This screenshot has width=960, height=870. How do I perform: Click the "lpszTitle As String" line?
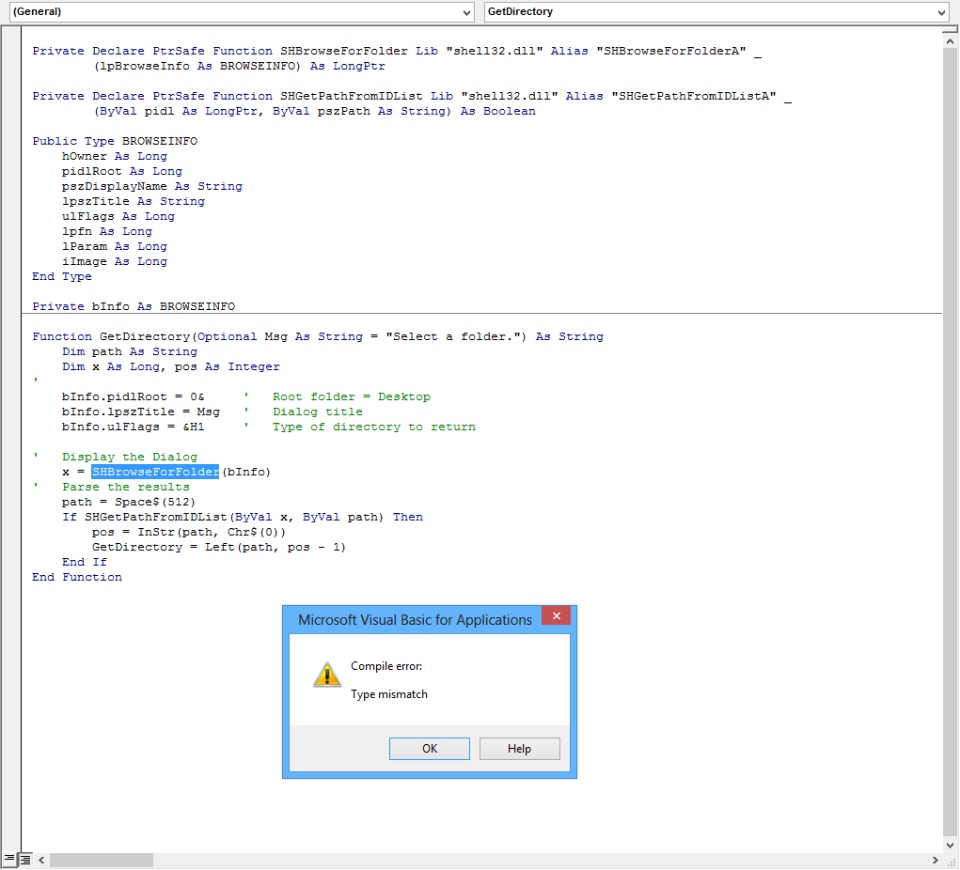coord(133,201)
